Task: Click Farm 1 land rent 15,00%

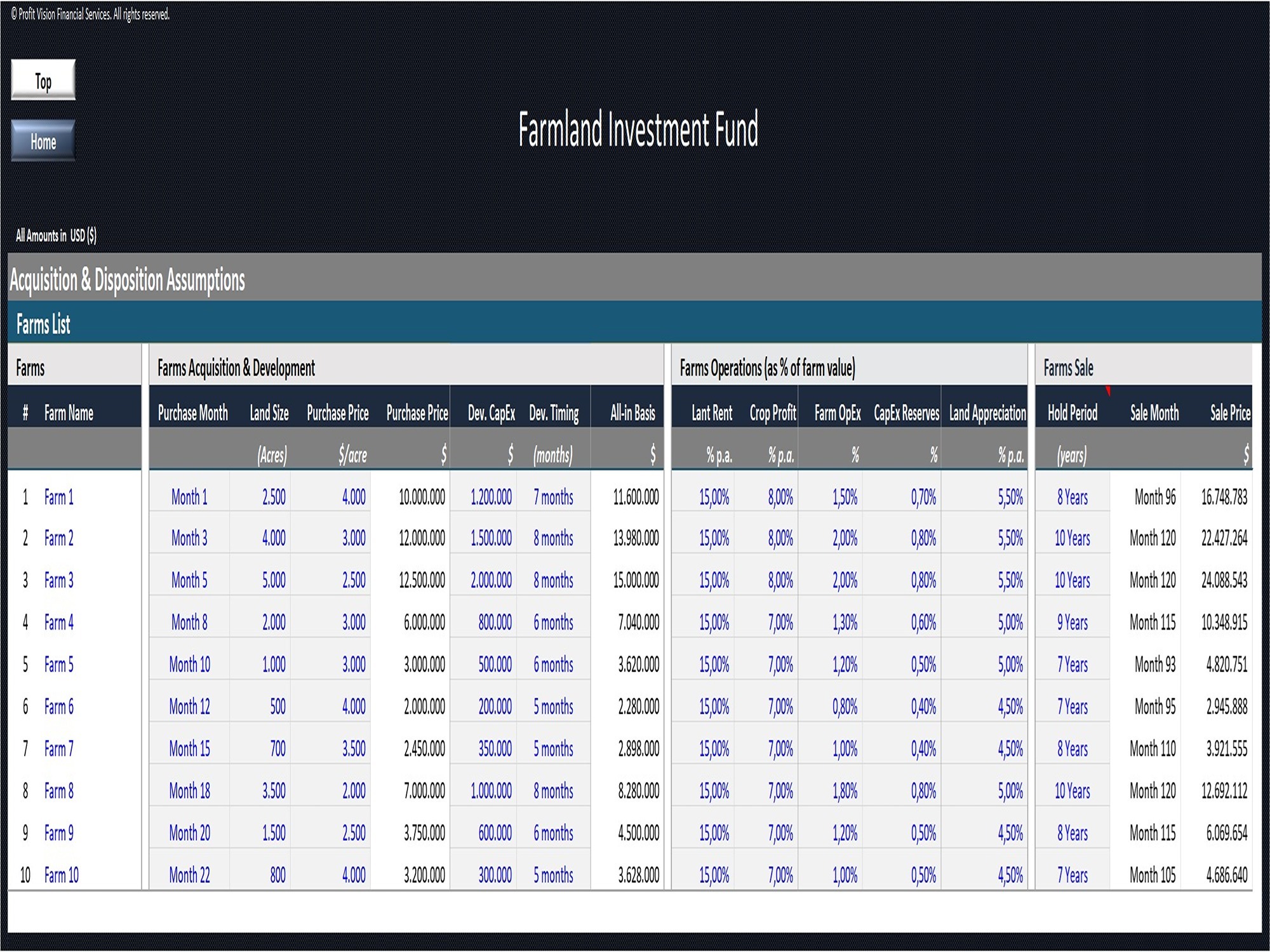Action: click(714, 497)
